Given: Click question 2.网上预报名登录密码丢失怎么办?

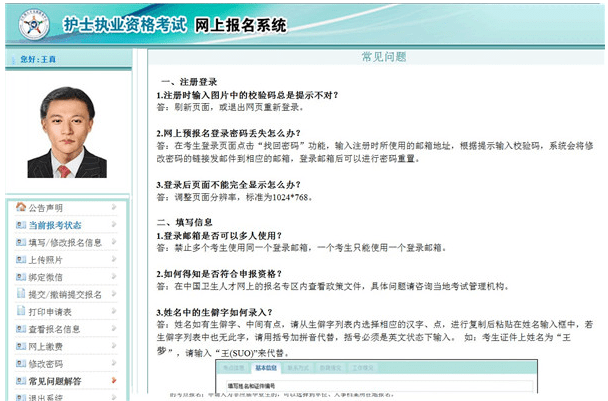Looking at the screenshot, I should pos(229,133).
